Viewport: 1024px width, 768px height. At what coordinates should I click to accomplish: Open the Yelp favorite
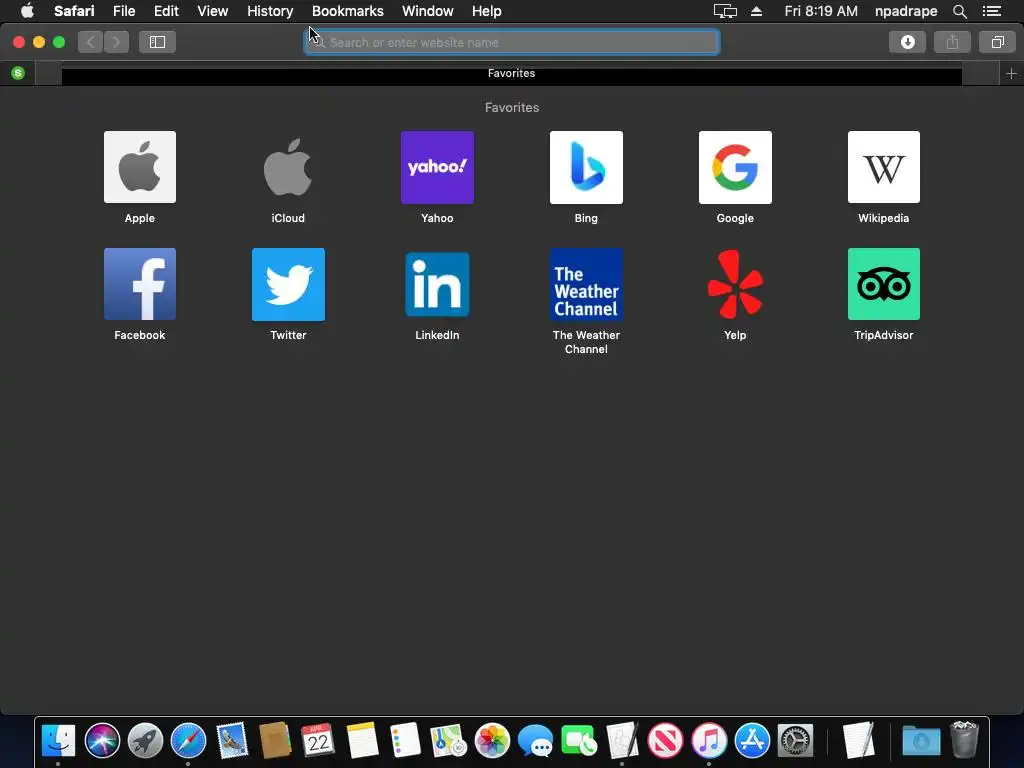[735, 284]
